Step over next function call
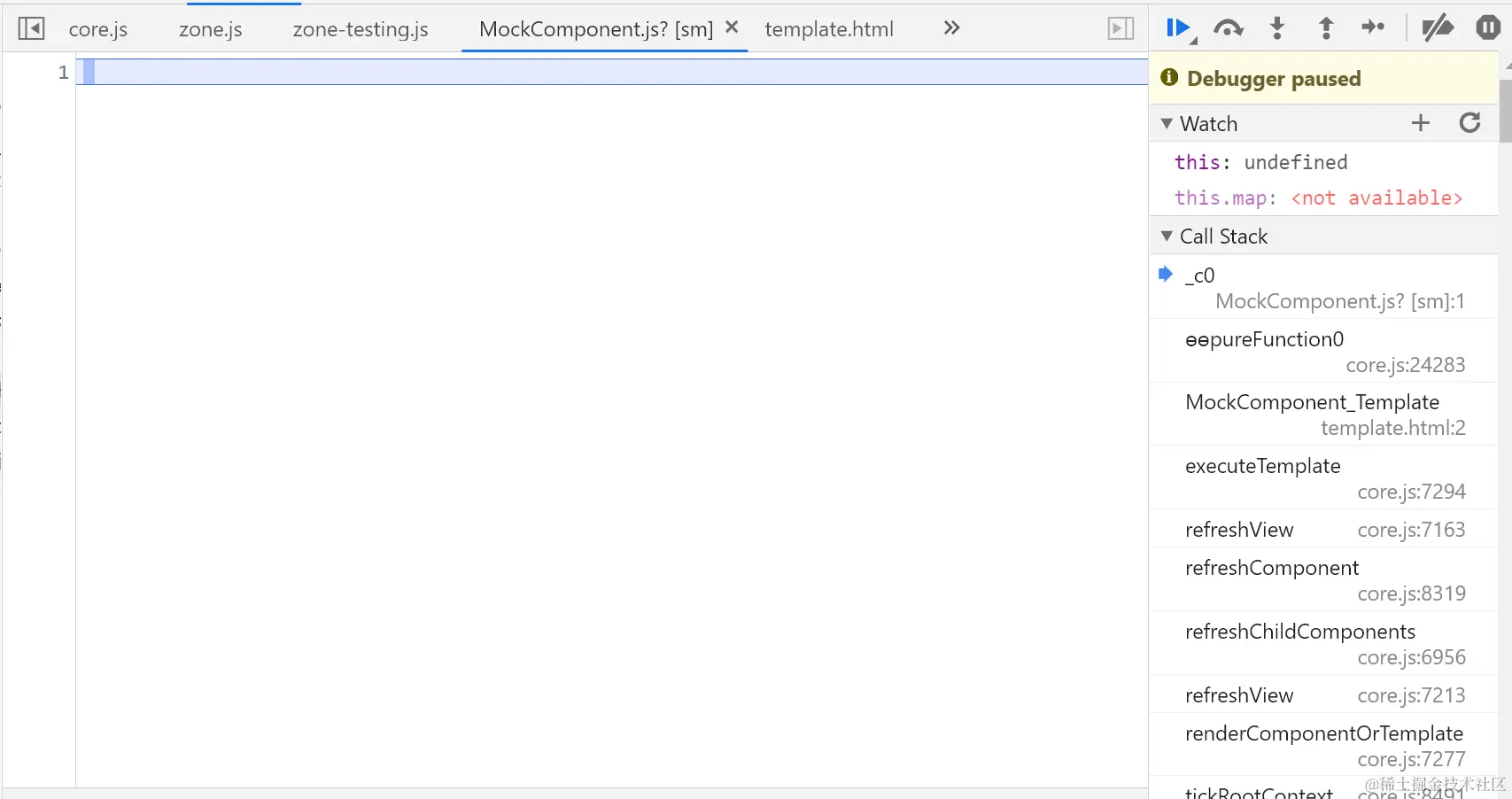This screenshot has height=799, width=1512. pos(1228,28)
